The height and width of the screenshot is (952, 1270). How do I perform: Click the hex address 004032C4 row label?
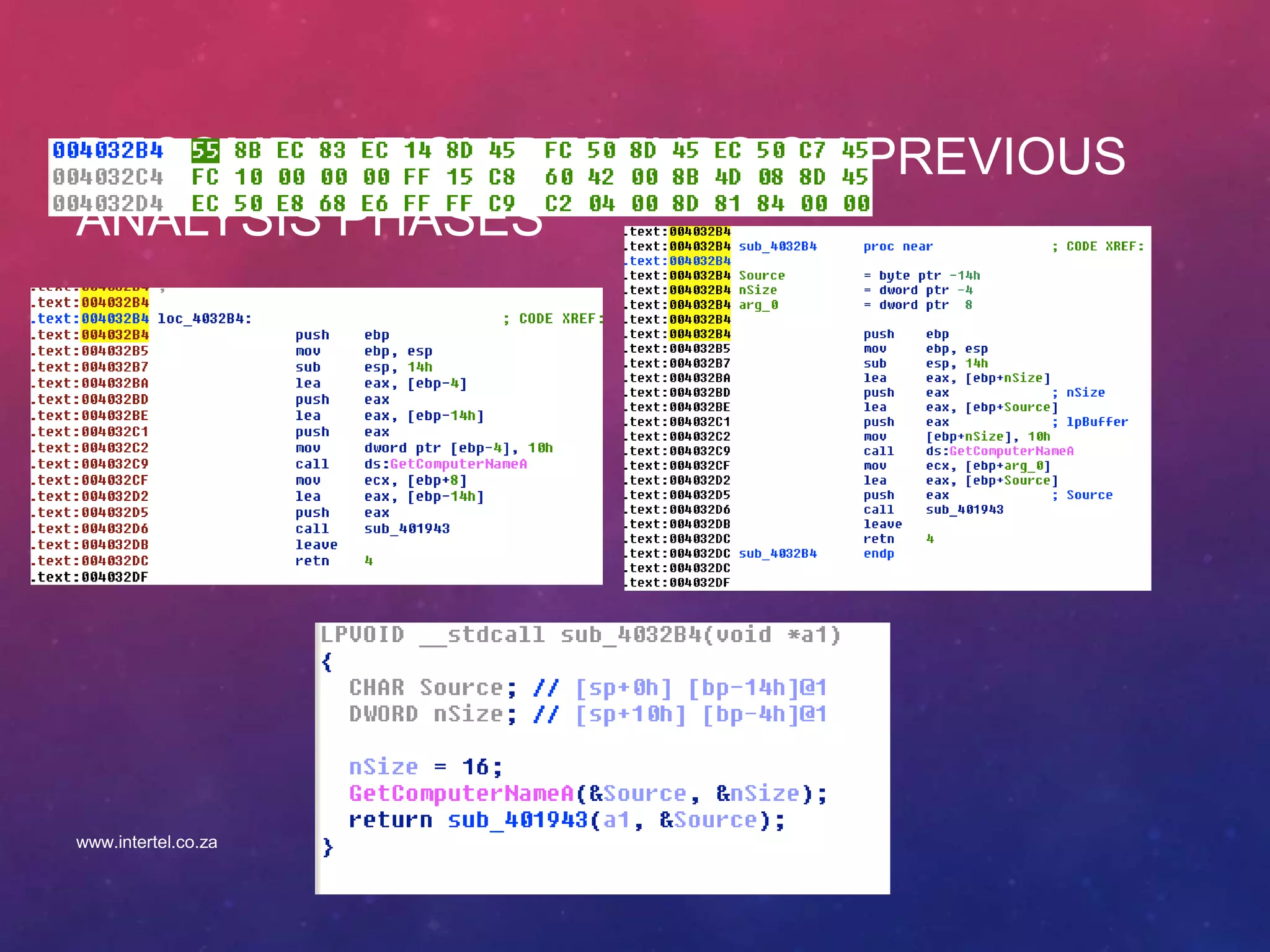[108, 177]
